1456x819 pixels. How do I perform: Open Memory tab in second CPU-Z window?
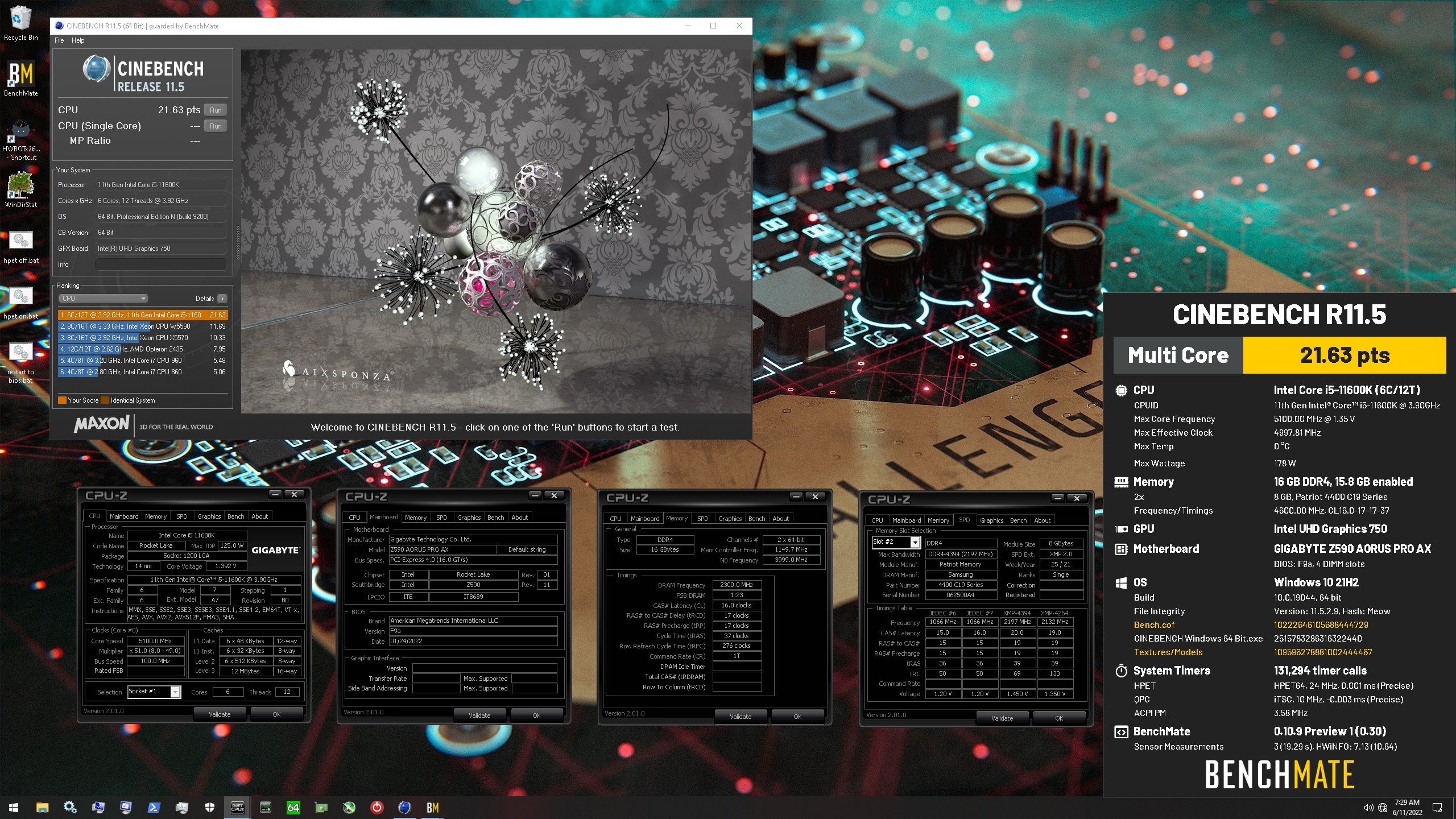415,518
